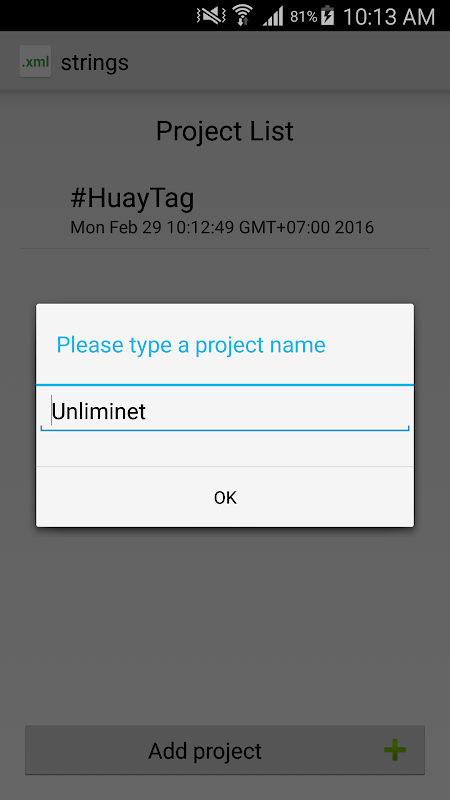Open the #HuayTag project entry

coord(225,212)
